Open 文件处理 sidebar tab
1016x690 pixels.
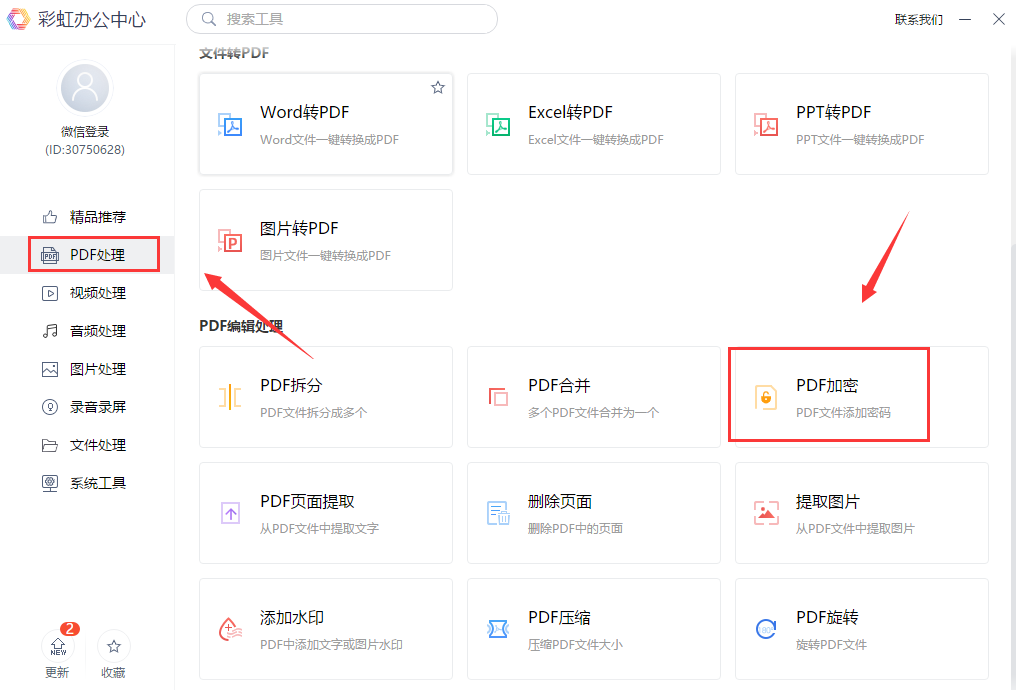(x=87, y=446)
